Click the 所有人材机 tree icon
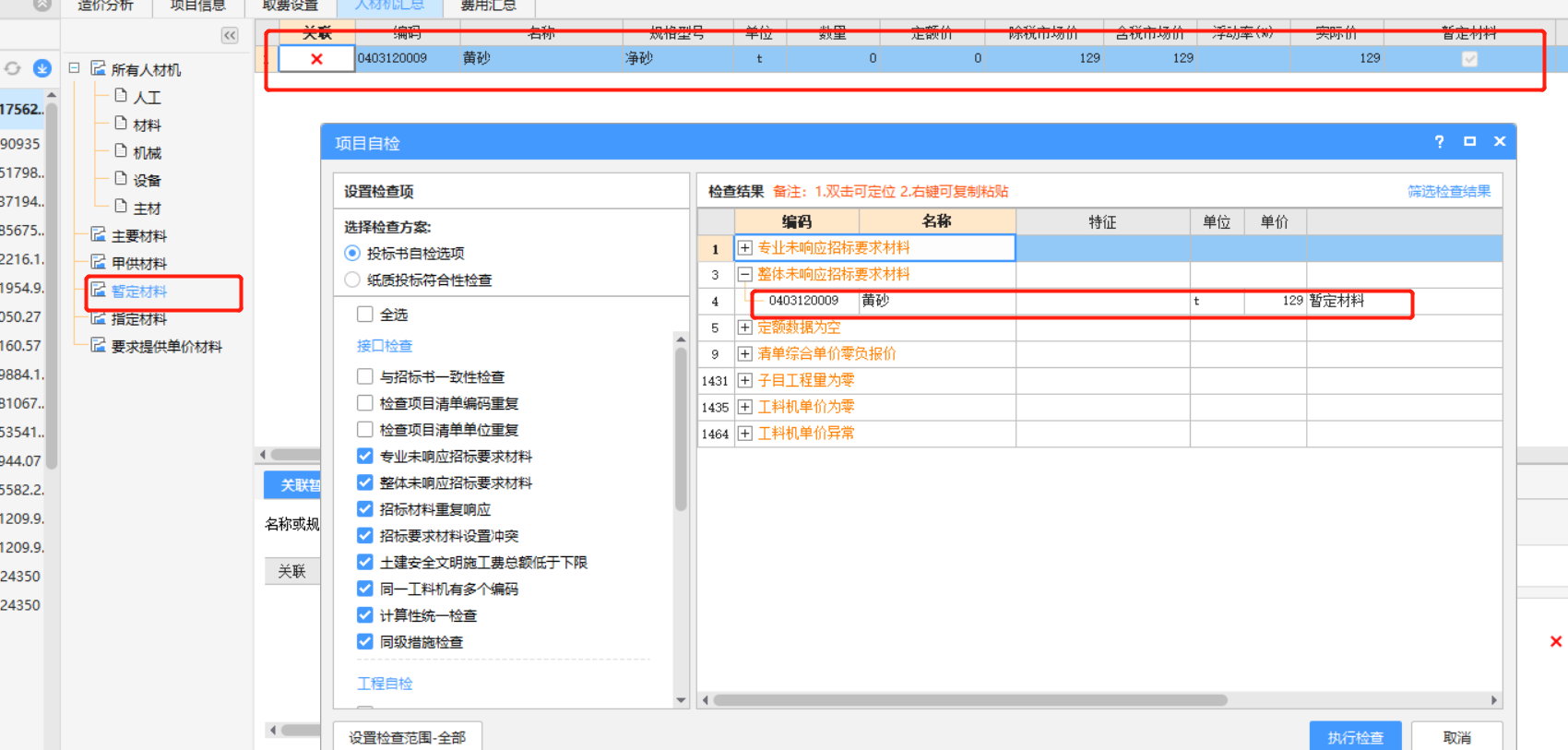This screenshot has height=750, width=1568. (99, 68)
